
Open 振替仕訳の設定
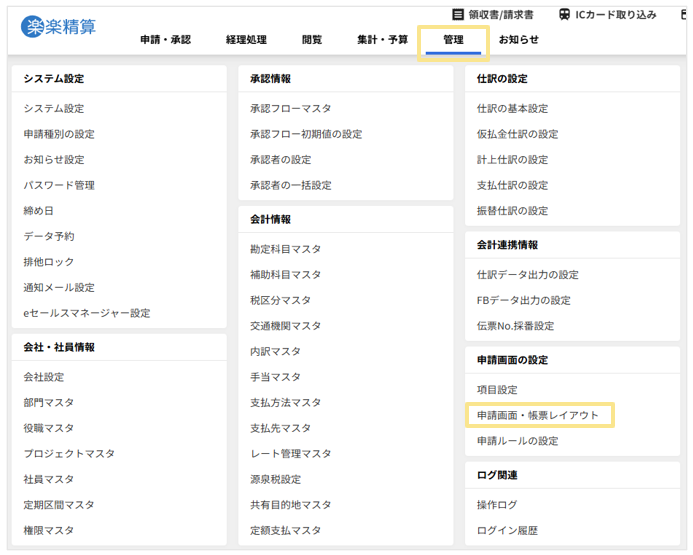point(513,211)
